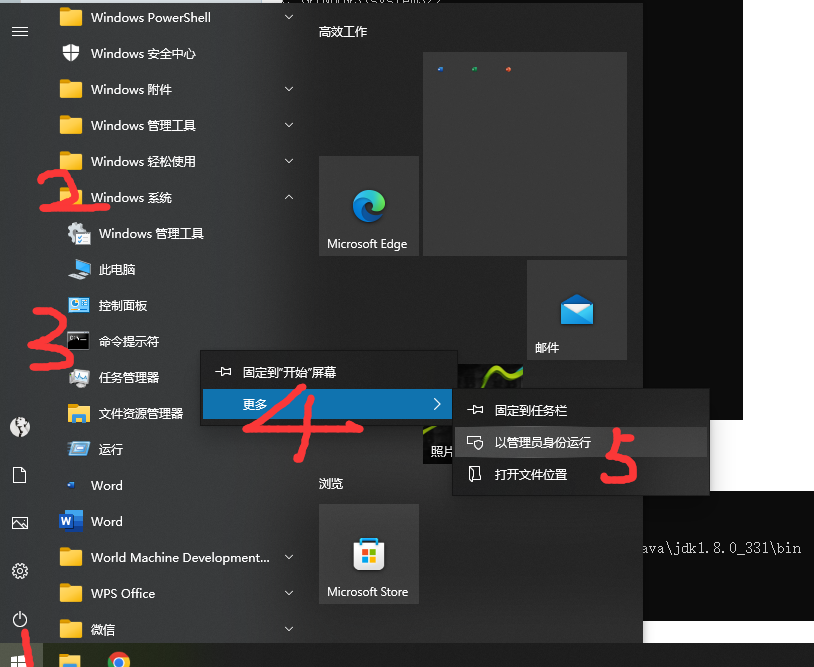Open the Microsoft Store tile

pyautogui.click(x=369, y=553)
